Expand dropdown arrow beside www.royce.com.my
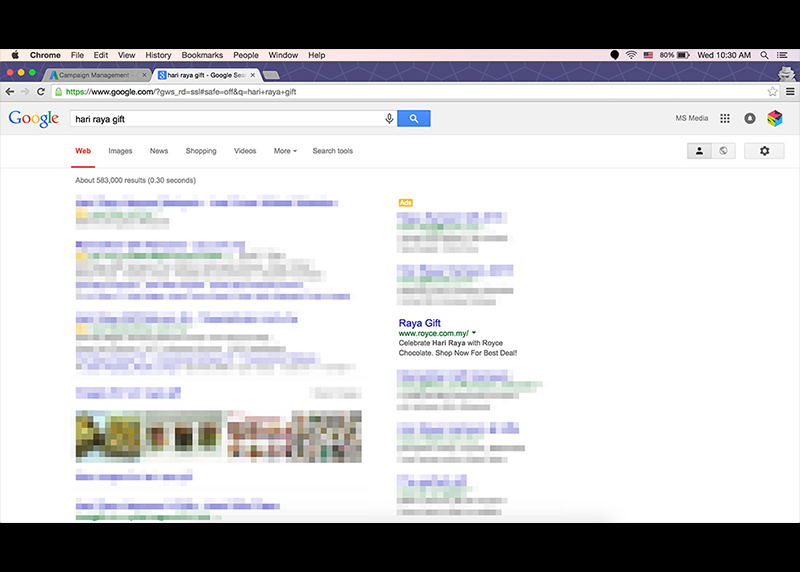Viewport: 800px width, 572px height. pyautogui.click(x=474, y=333)
